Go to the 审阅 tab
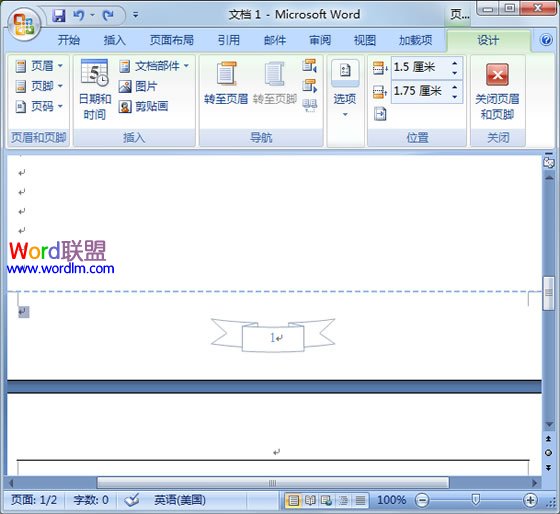 tap(320, 40)
